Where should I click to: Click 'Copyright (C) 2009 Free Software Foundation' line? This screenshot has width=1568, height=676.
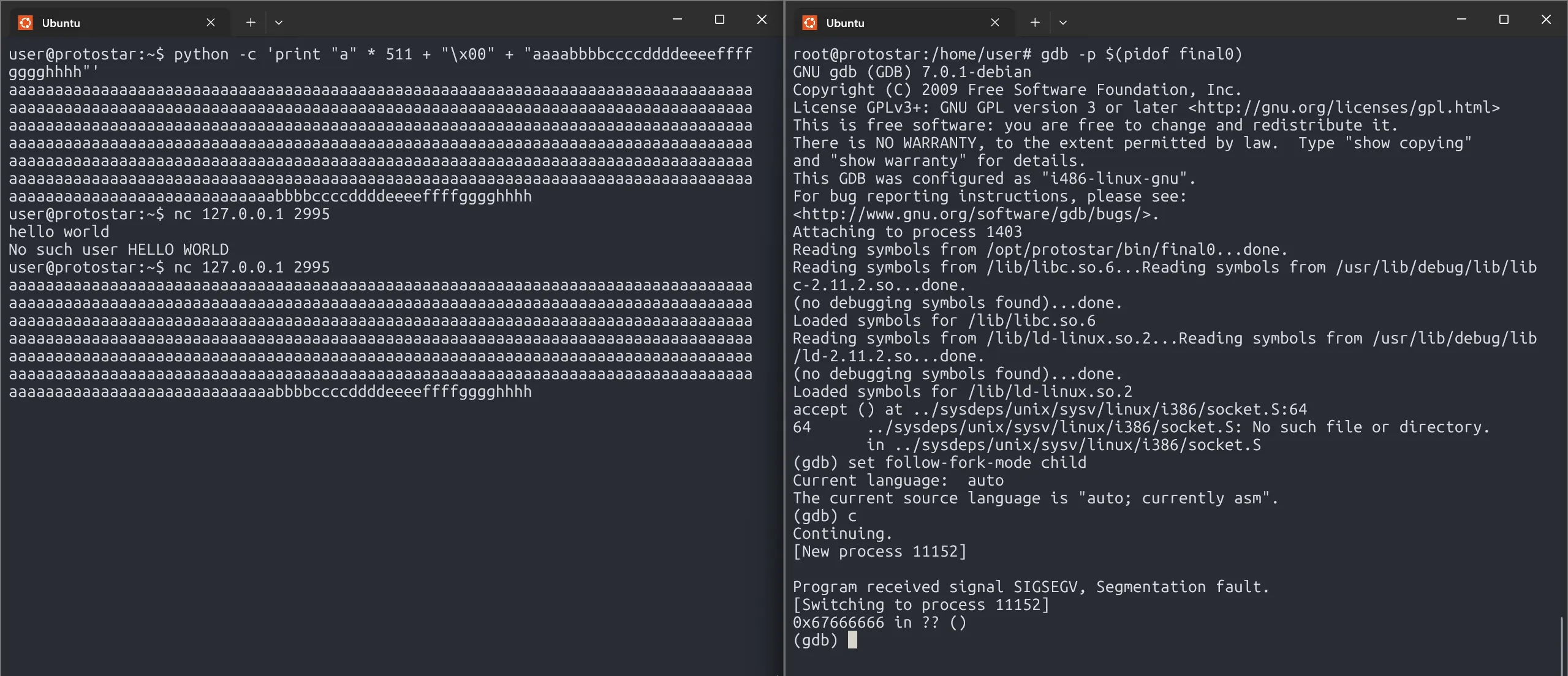1017,90
